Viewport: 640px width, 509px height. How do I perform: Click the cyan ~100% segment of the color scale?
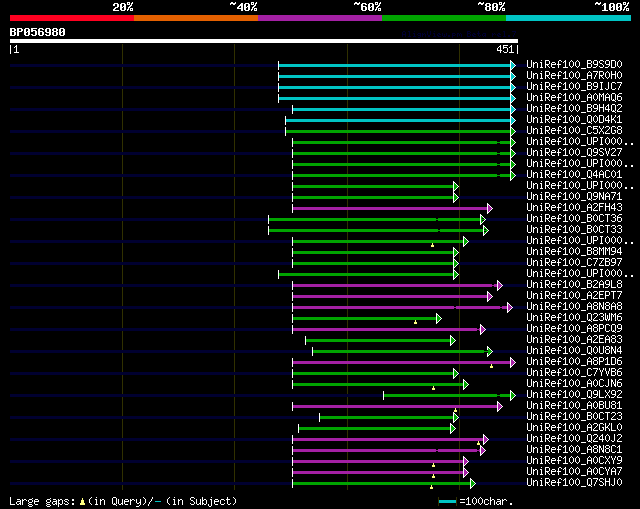(x=569, y=18)
